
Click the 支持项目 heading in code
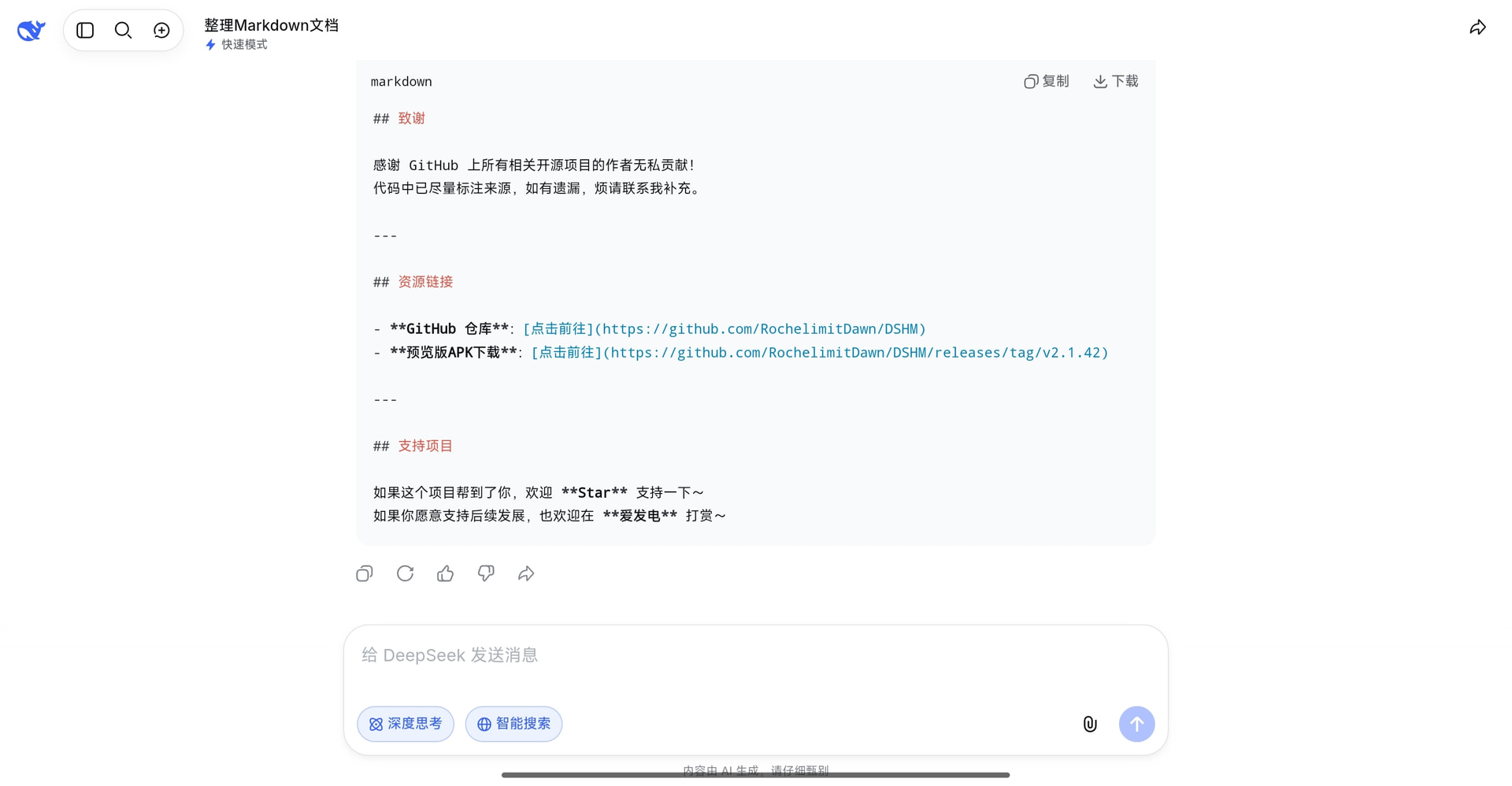pyautogui.click(x=425, y=446)
